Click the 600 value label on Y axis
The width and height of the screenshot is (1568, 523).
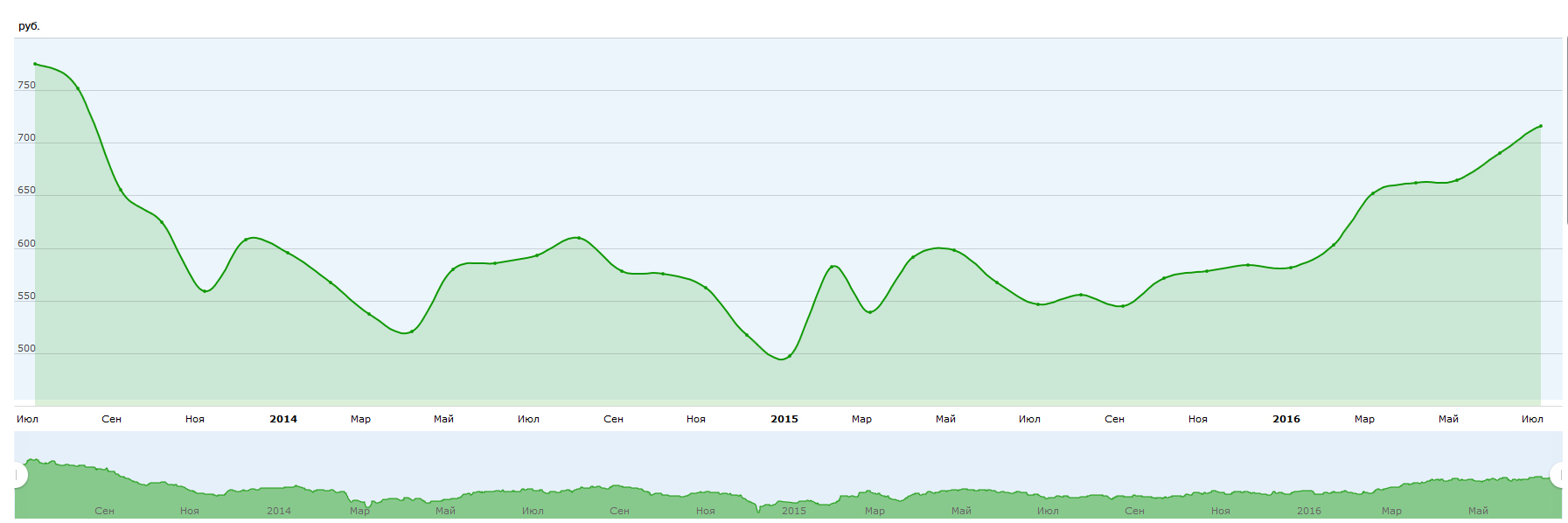[x=26, y=243]
